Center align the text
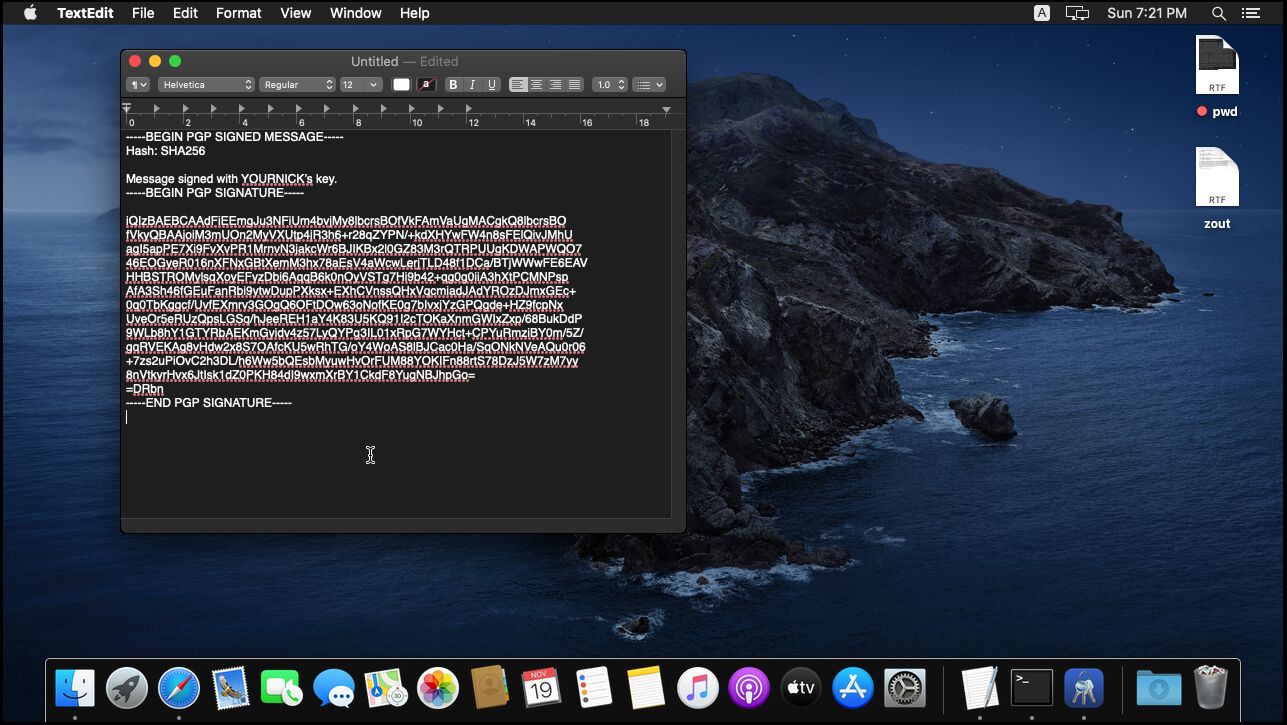The image size is (1287, 725). click(537, 85)
